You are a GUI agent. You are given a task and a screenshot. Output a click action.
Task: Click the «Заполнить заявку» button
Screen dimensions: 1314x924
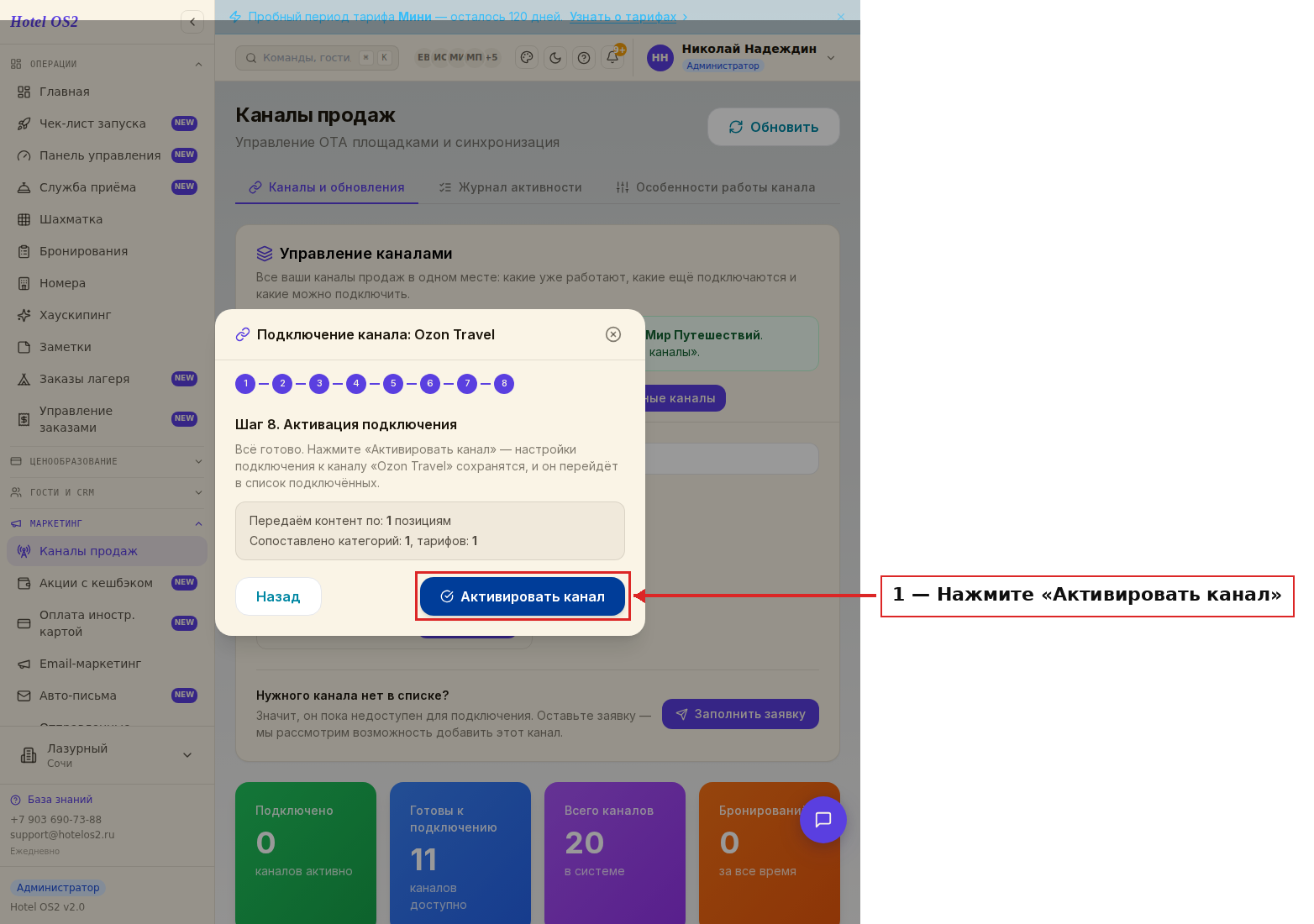pyautogui.click(x=740, y=714)
